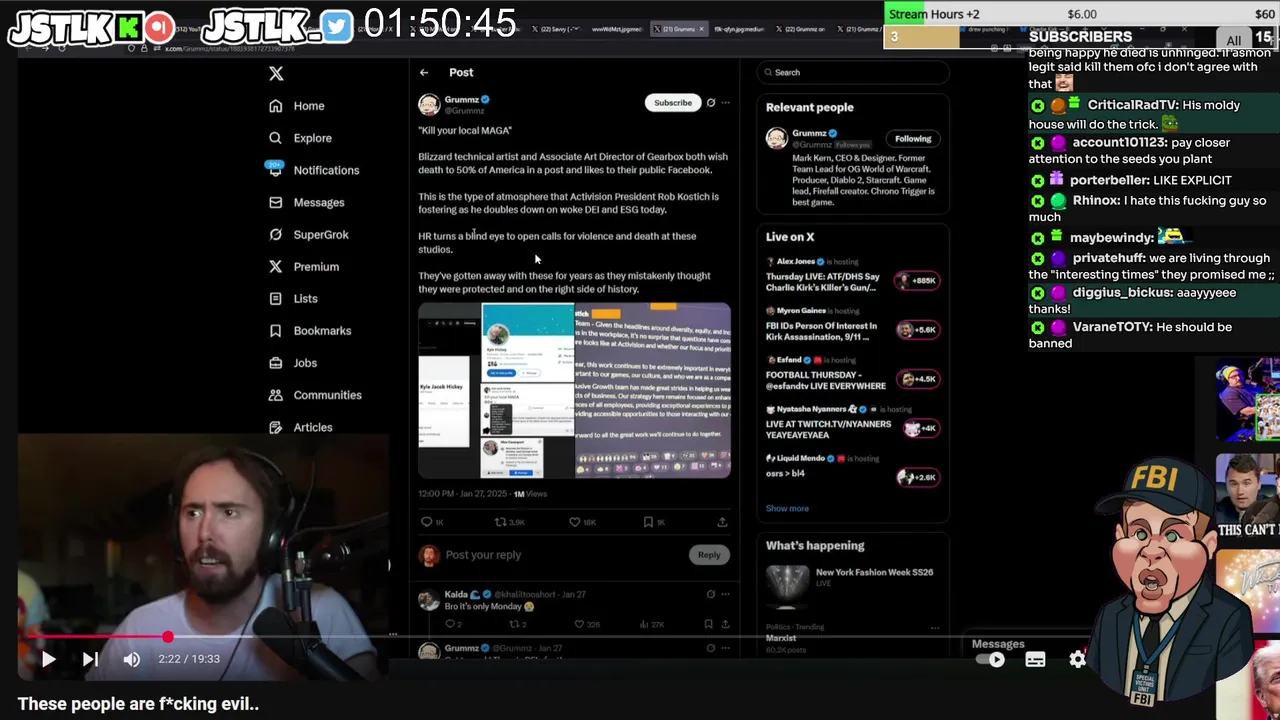
Task: Click the repost icon showing 3.9K
Action: tap(501, 522)
